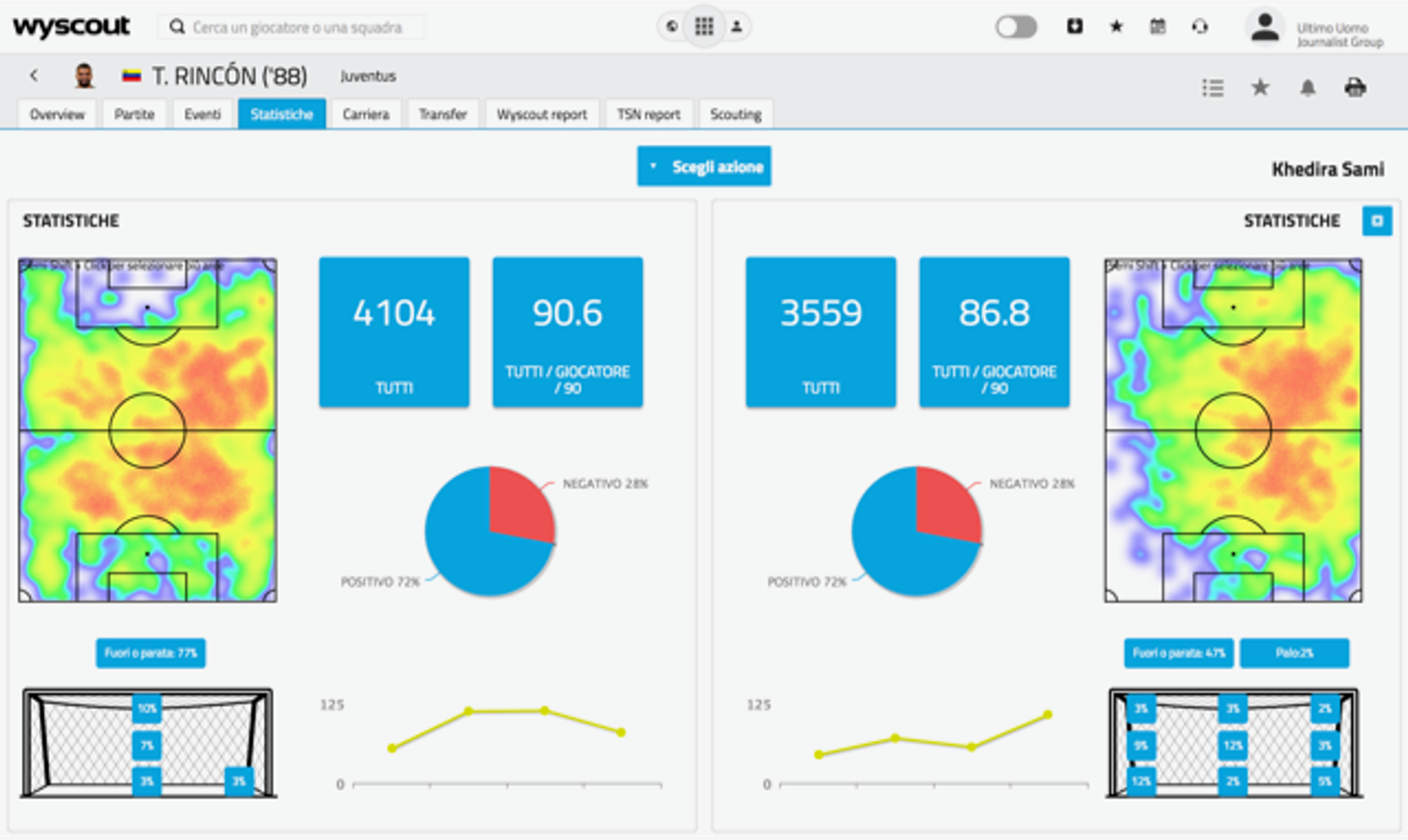1408x840 pixels.
Task: Click the download icon in top bar
Action: pyautogui.click(x=1074, y=27)
